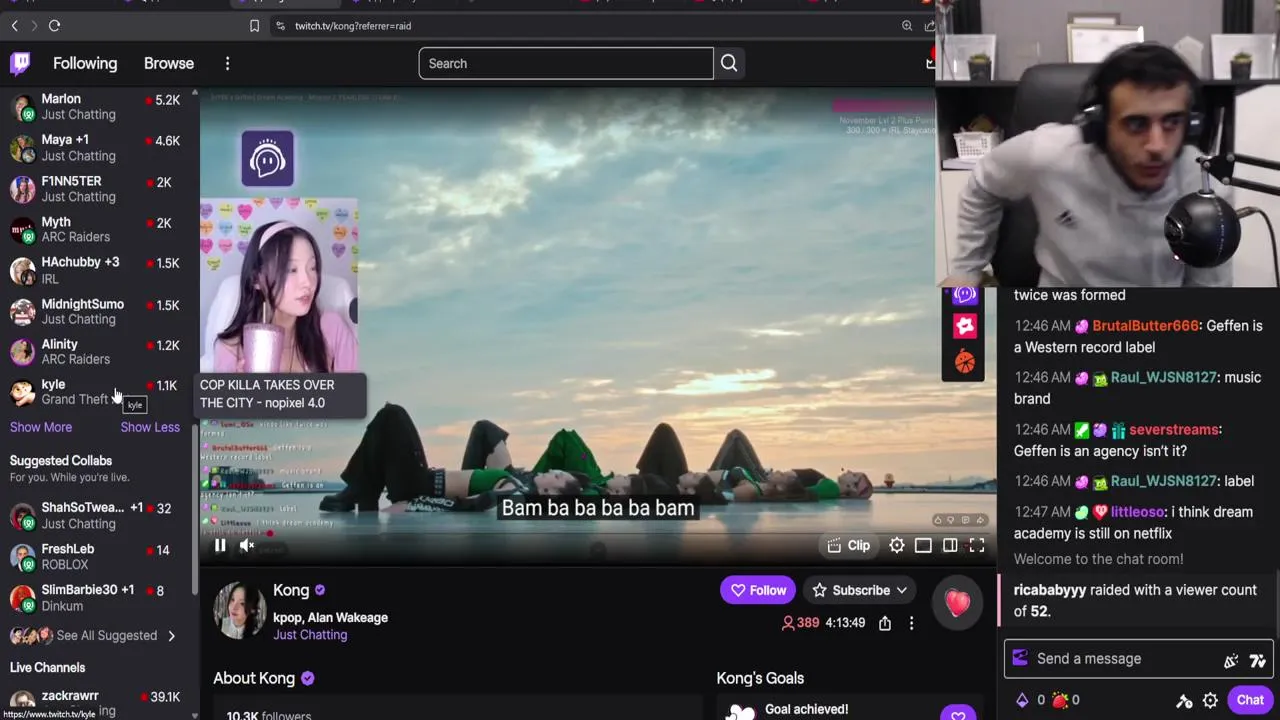Screen dimensions: 1280x720
Task: Open ShahSoTwea... +1 suggested collab
Action: click(95, 516)
